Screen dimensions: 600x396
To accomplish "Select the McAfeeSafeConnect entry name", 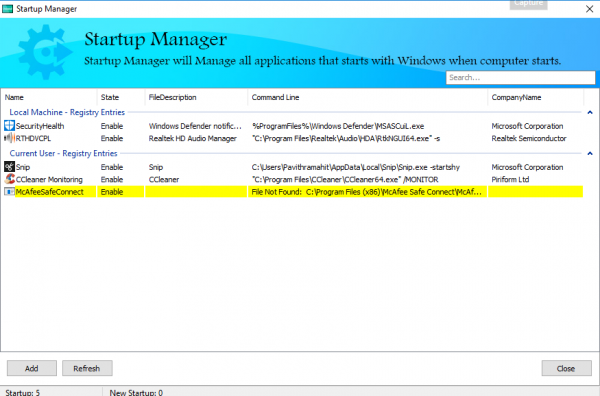I will [49, 192].
